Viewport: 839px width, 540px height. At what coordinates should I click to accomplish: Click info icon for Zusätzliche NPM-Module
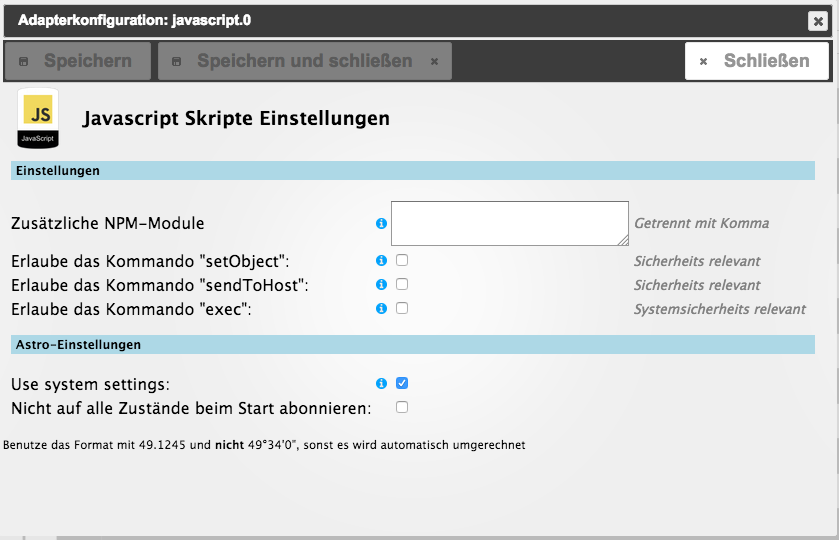click(x=381, y=223)
